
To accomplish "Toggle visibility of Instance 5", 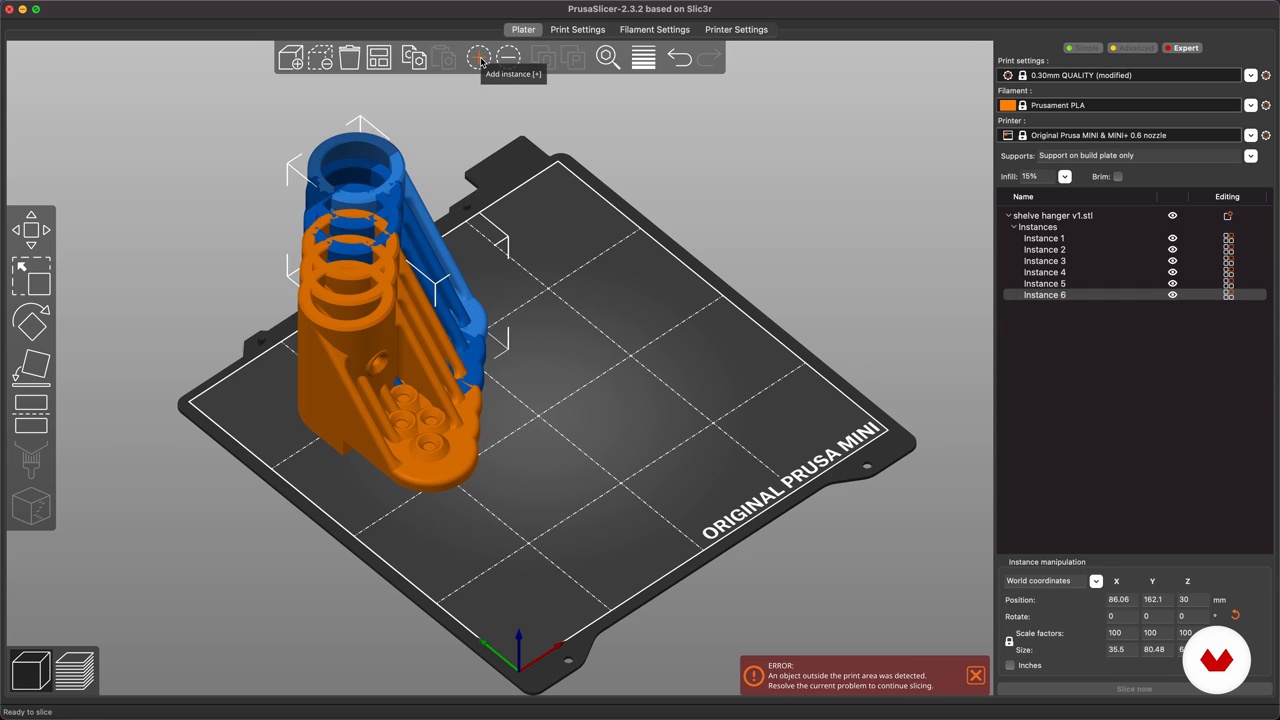I will coord(1172,284).
